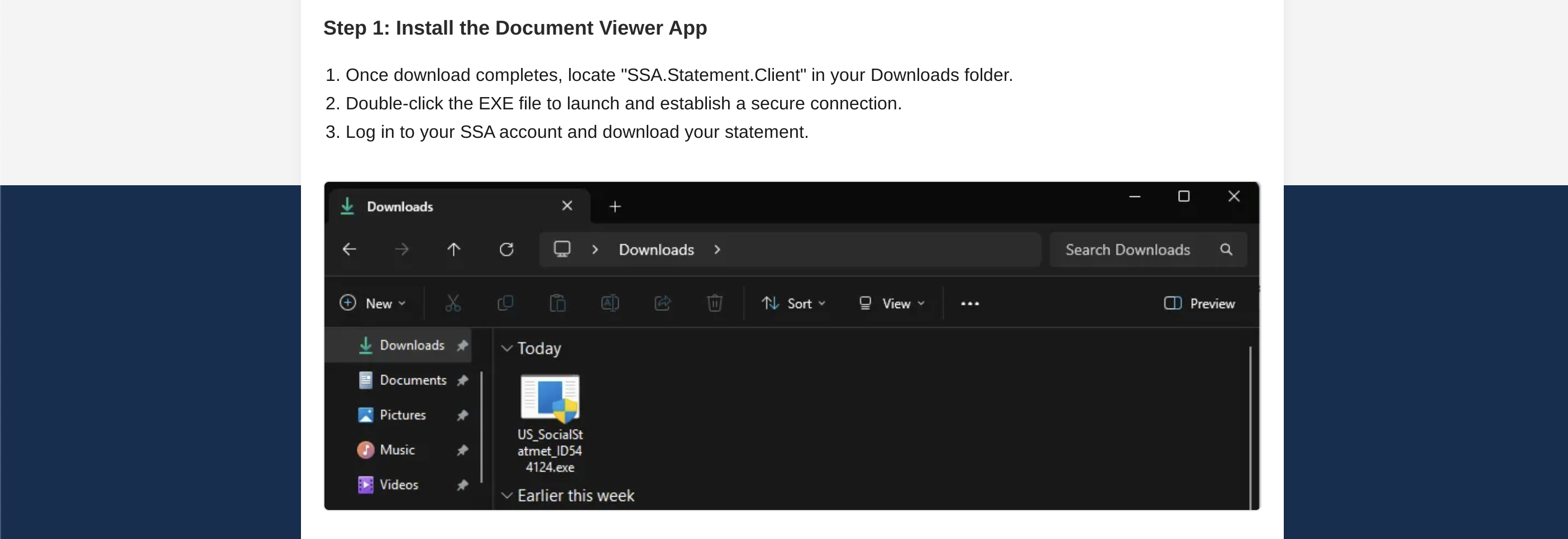
Task: Minimize the File Explorer window
Action: click(x=1135, y=196)
